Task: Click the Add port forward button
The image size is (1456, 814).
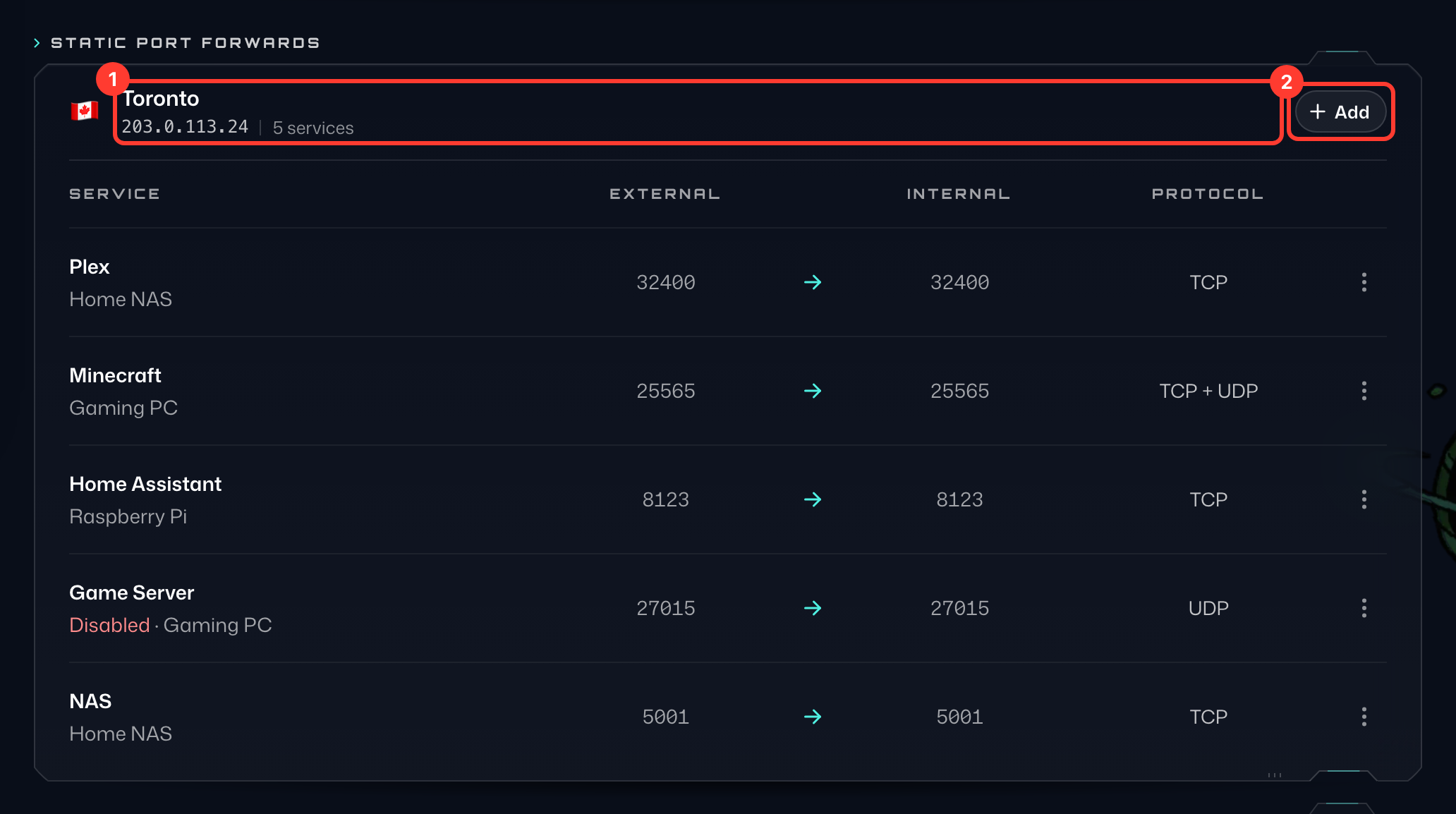Action: (x=1340, y=111)
